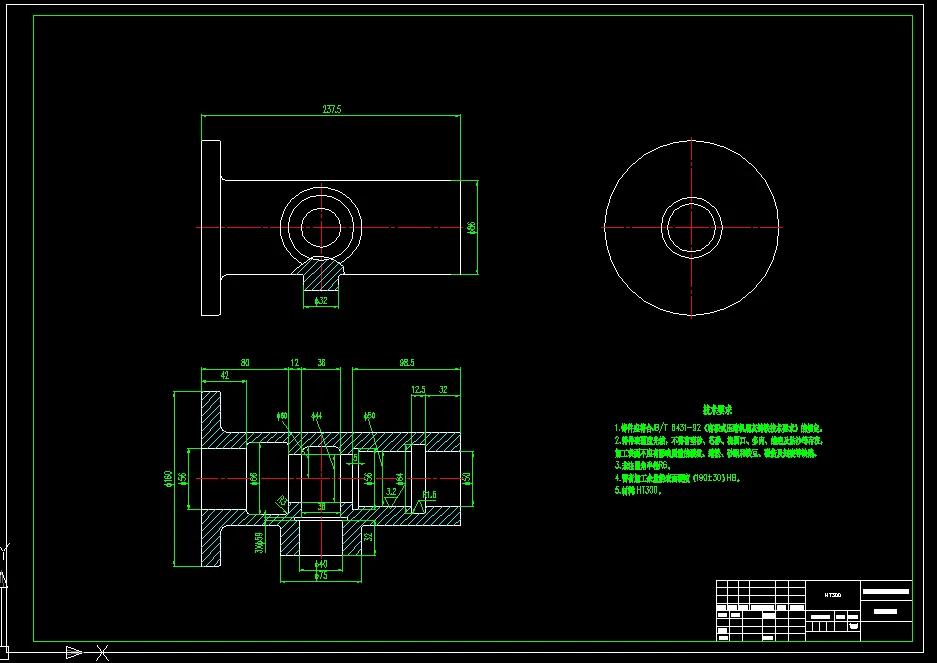
Task: Select the hatched bottom port wall beside φ40
Action: [290, 538]
